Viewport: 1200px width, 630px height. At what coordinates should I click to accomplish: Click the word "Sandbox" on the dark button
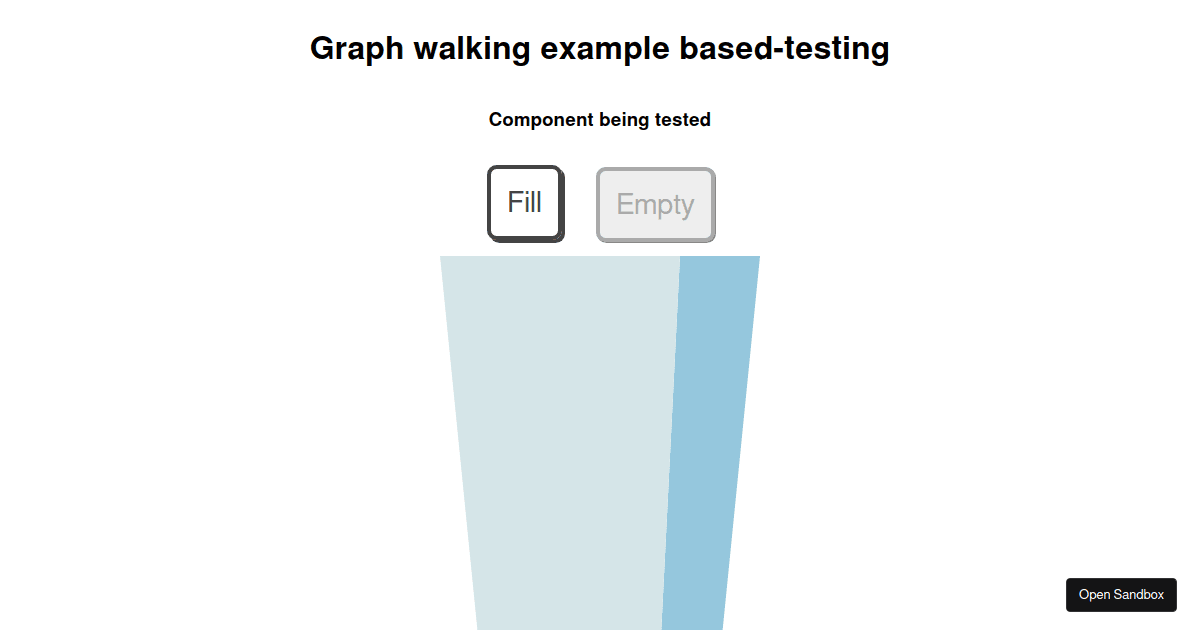pyautogui.click(x=1139, y=594)
